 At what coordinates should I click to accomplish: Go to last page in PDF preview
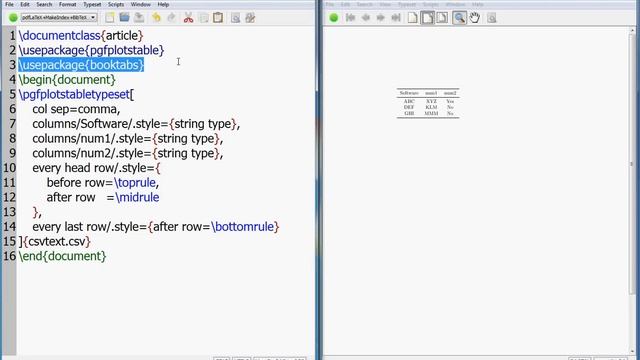tap(396, 18)
